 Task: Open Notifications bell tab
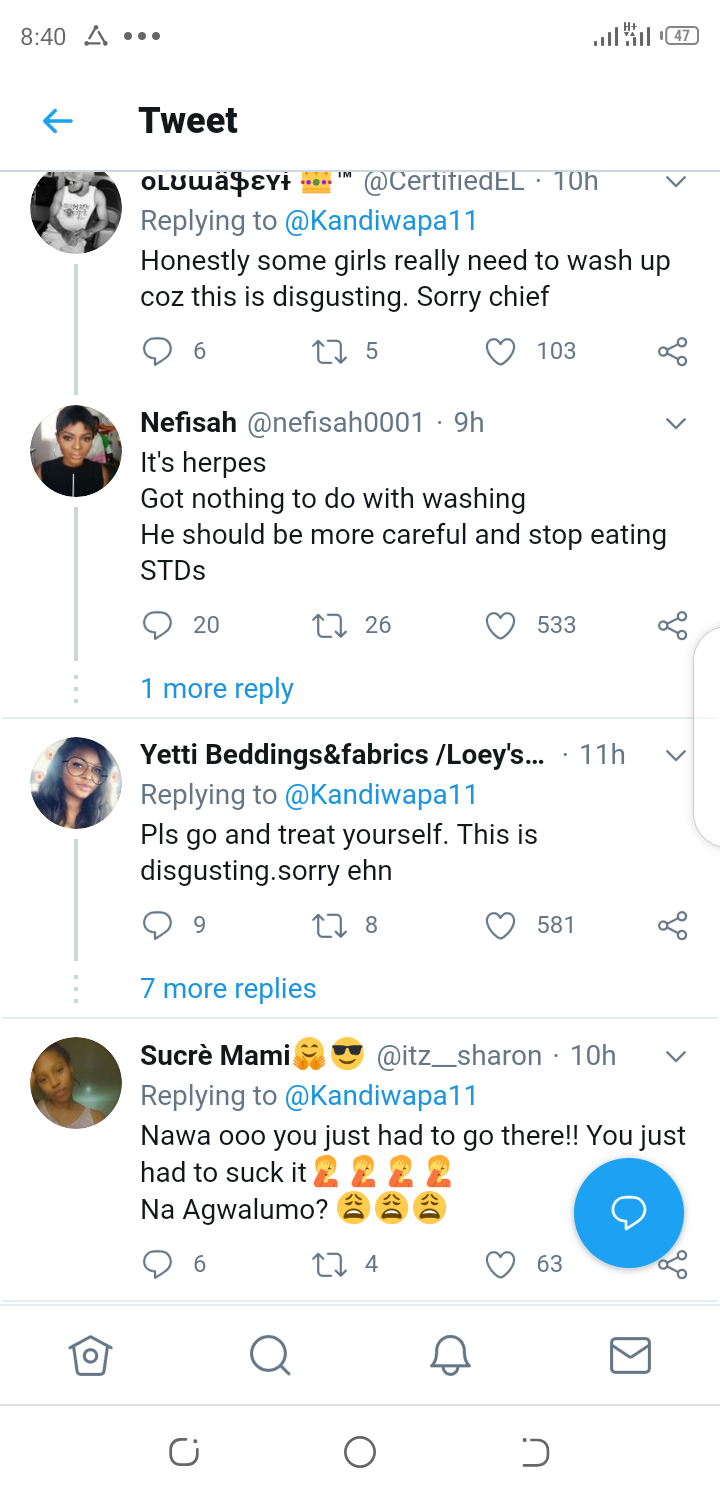(x=450, y=1356)
